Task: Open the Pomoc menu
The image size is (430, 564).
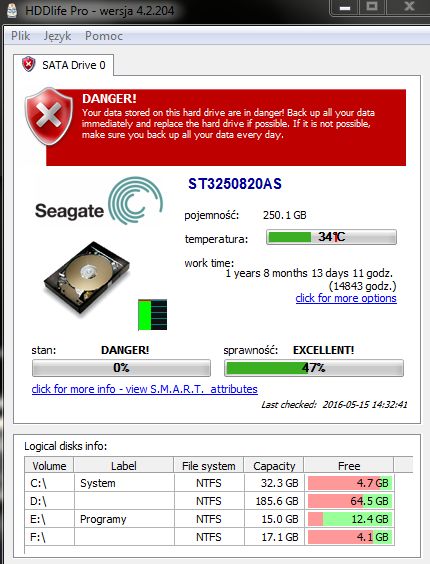Action: click(x=104, y=36)
